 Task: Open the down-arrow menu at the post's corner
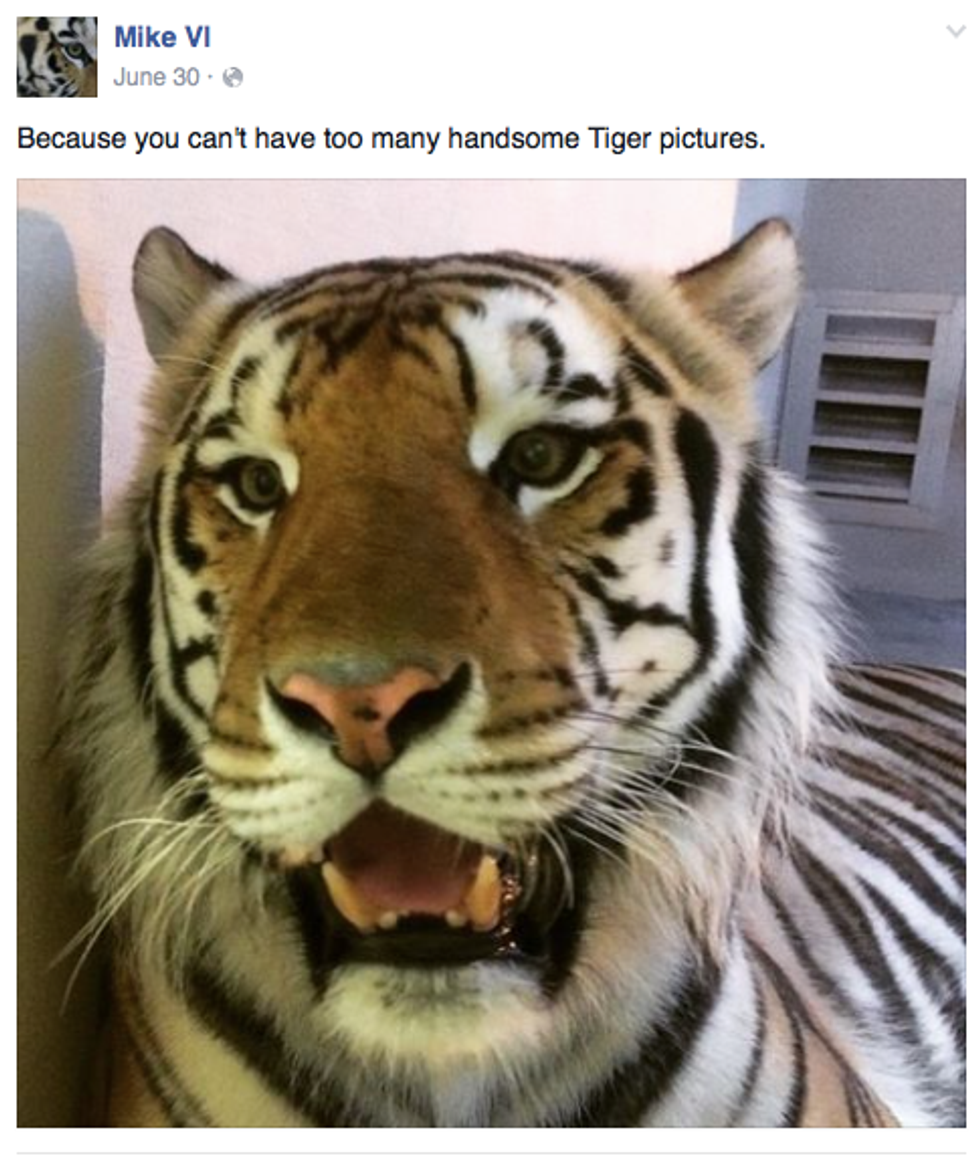coord(955,32)
